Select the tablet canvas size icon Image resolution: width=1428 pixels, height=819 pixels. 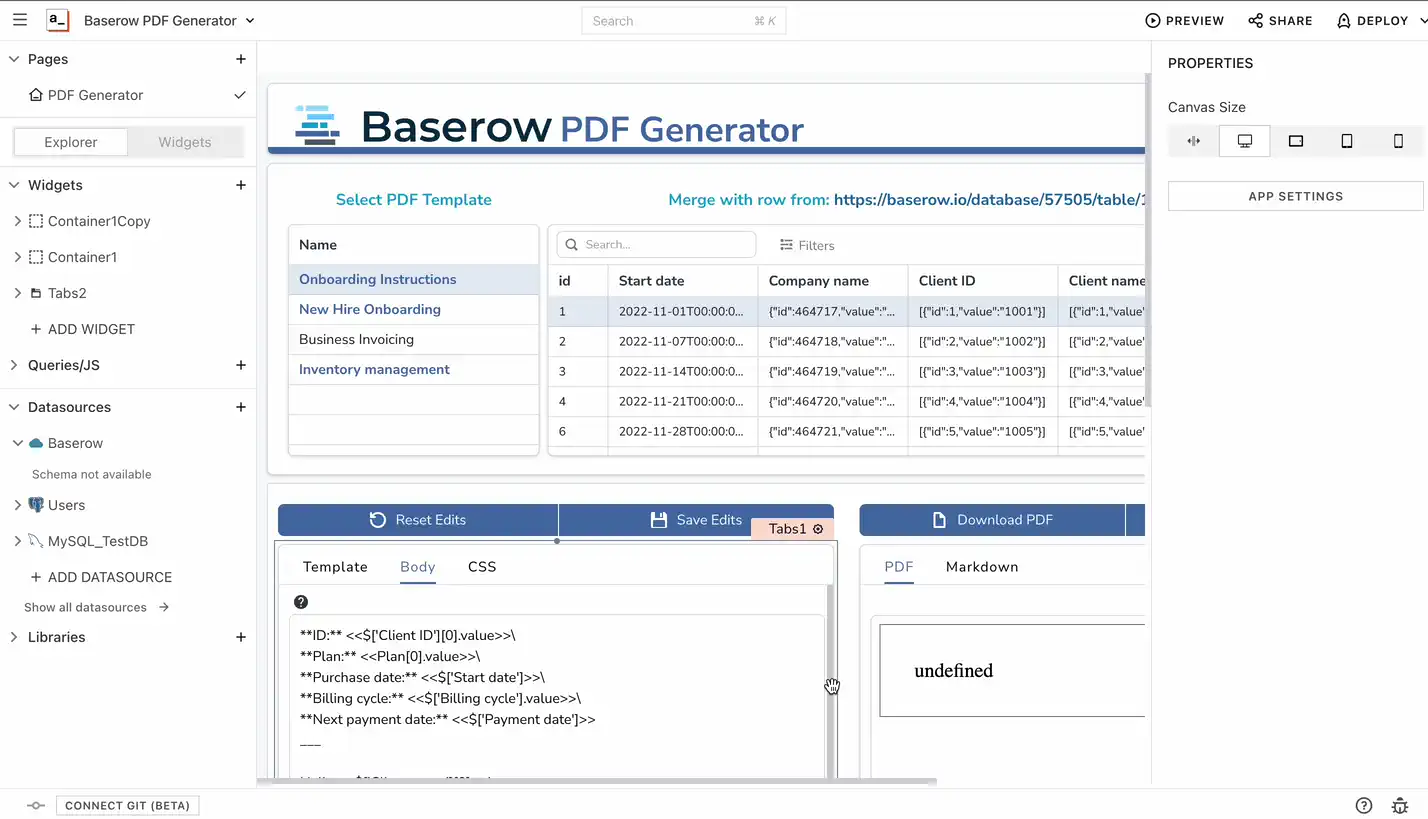pyautogui.click(x=1347, y=140)
